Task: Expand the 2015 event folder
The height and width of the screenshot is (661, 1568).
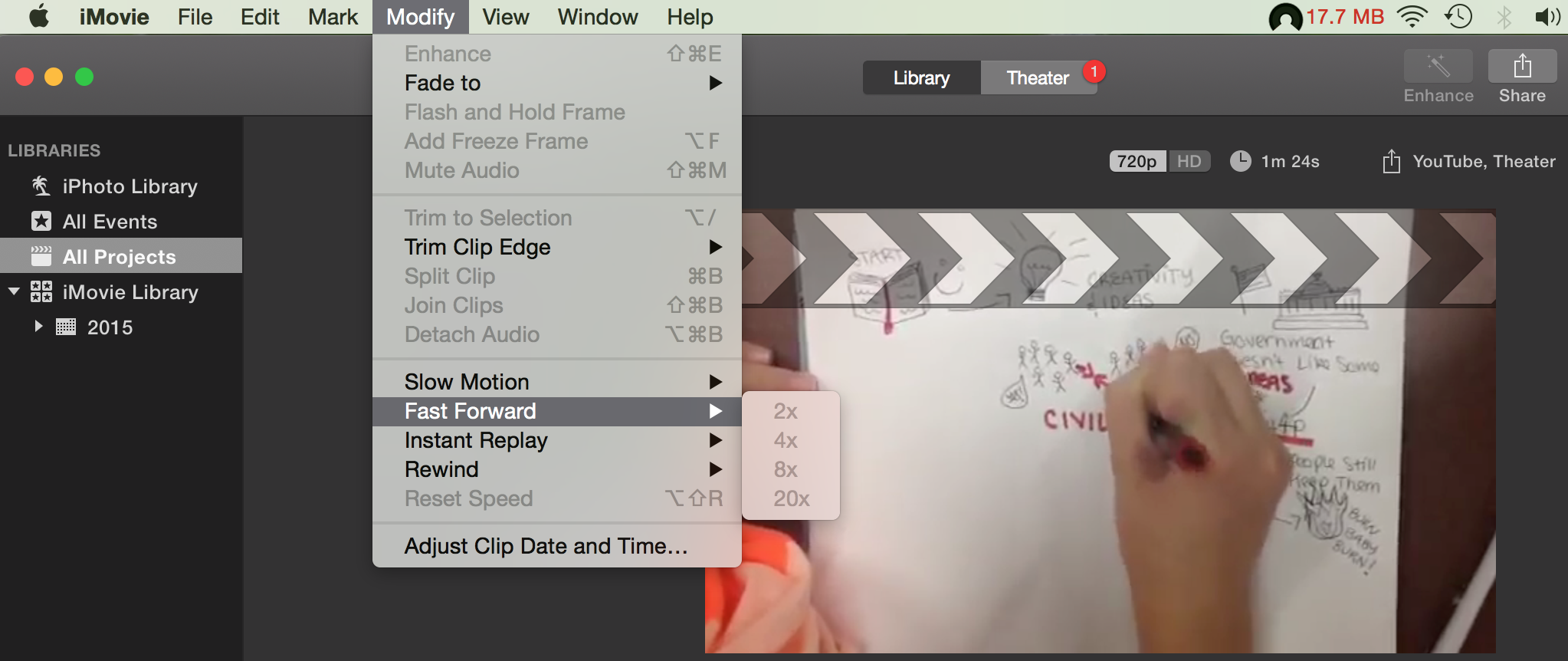Action: [38, 327]
